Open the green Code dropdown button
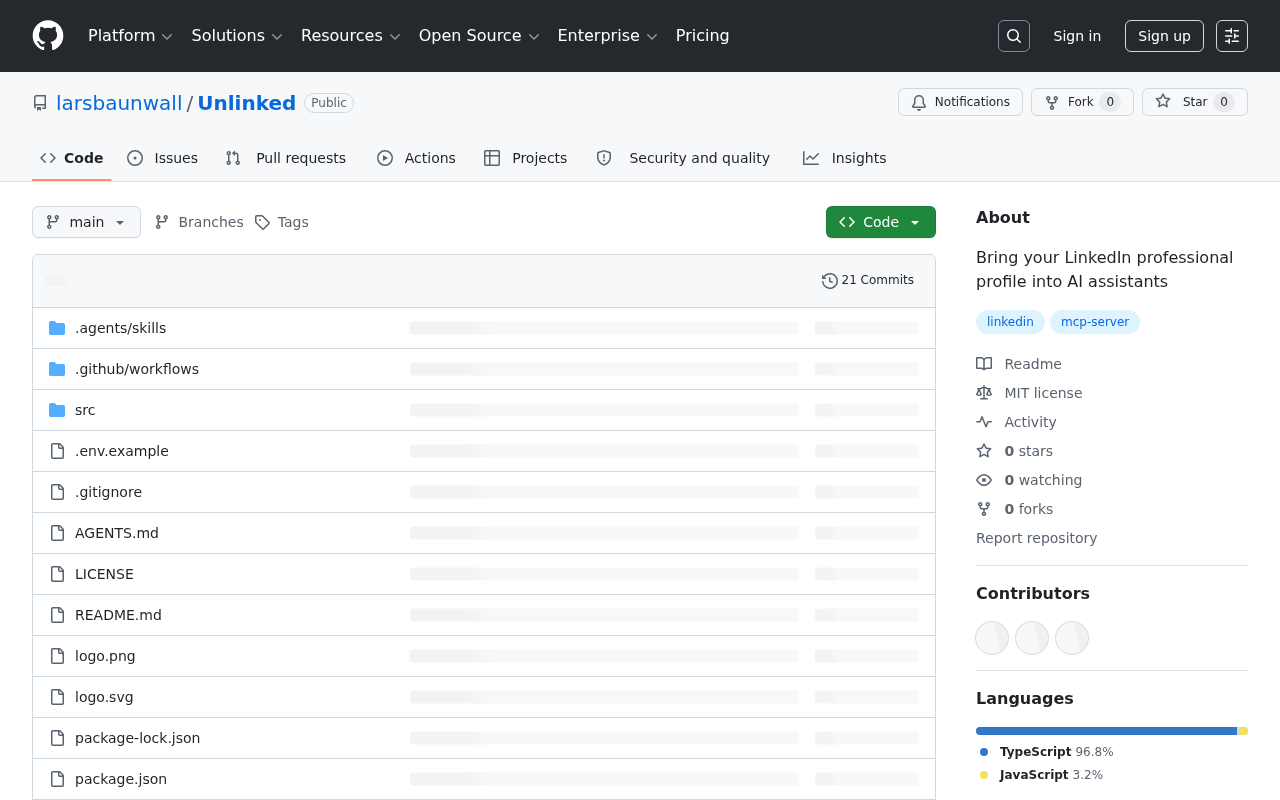Image resolution: width=1280 pixels, height=800 pixels. click(881, 222)
